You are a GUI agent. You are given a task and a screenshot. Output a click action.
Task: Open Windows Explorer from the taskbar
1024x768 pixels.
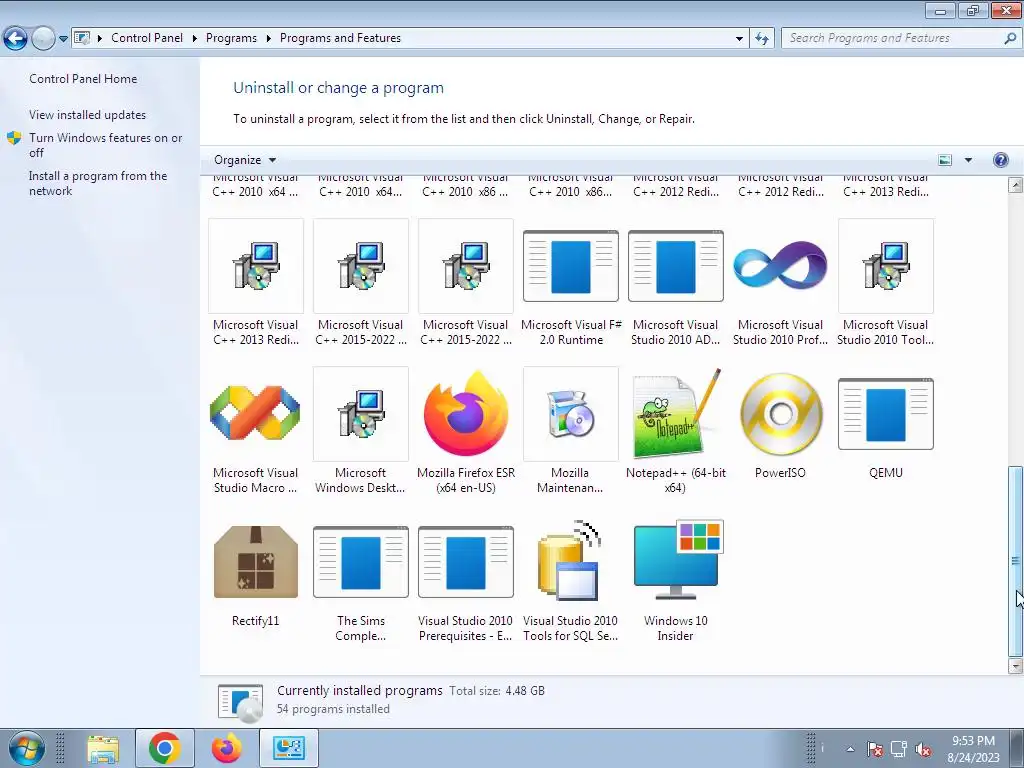click(x=103, y=748)
